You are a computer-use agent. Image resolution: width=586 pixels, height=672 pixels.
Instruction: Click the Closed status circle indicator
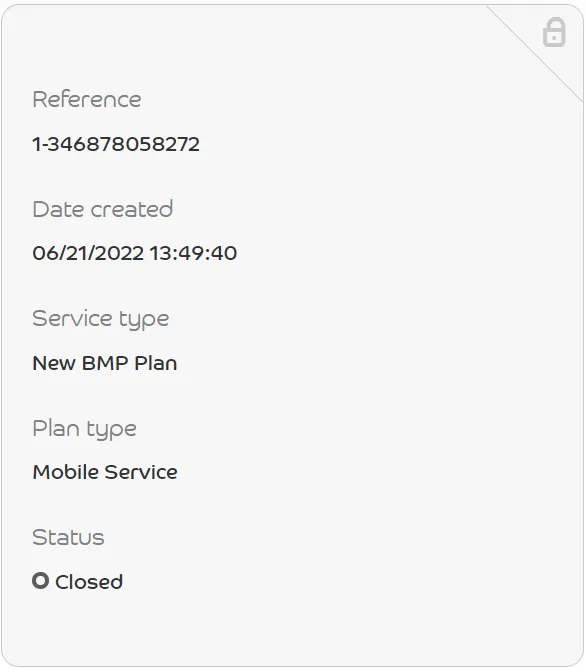point(40,581)
